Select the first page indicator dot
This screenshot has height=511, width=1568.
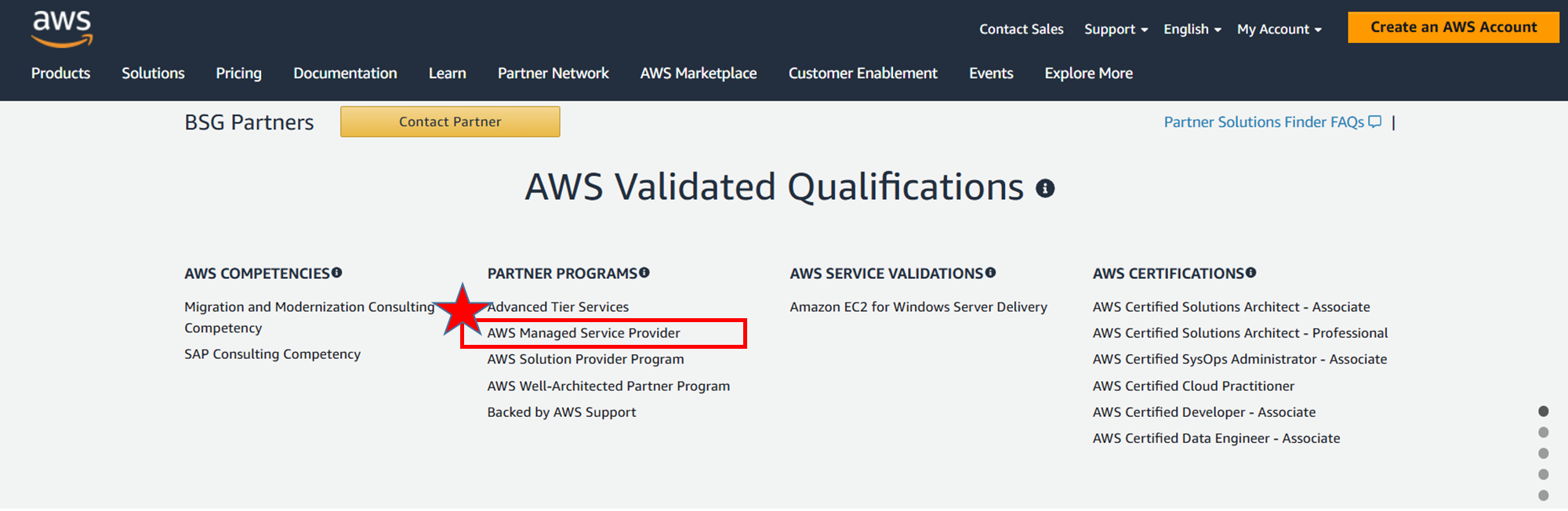[x=1544, y=411]
